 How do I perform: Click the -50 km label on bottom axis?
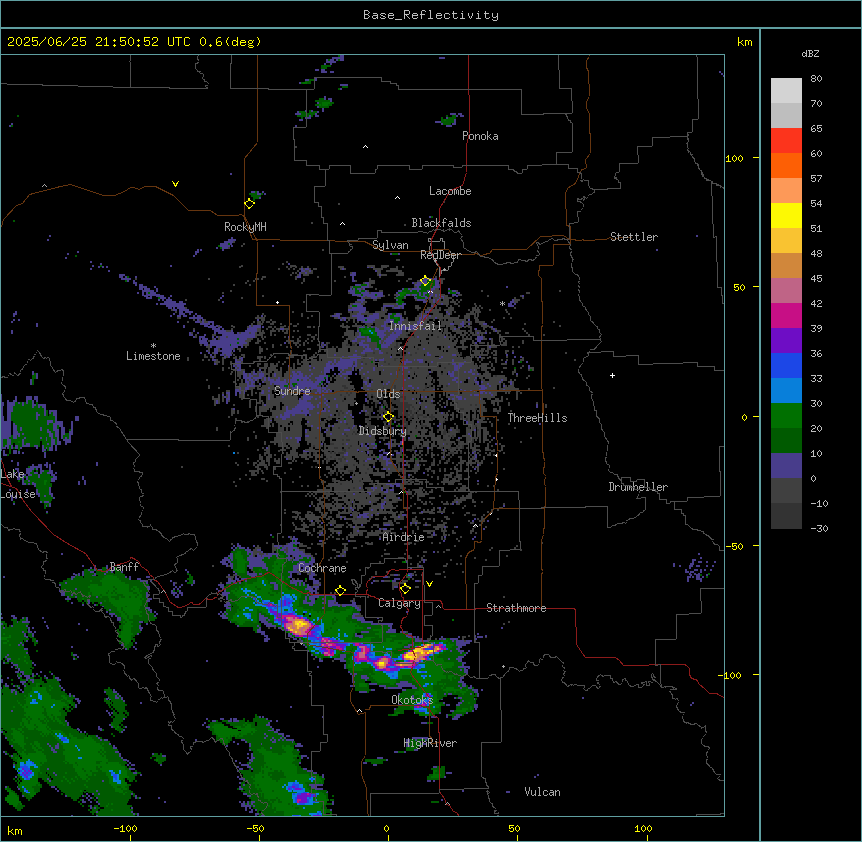tap(255, 828)
